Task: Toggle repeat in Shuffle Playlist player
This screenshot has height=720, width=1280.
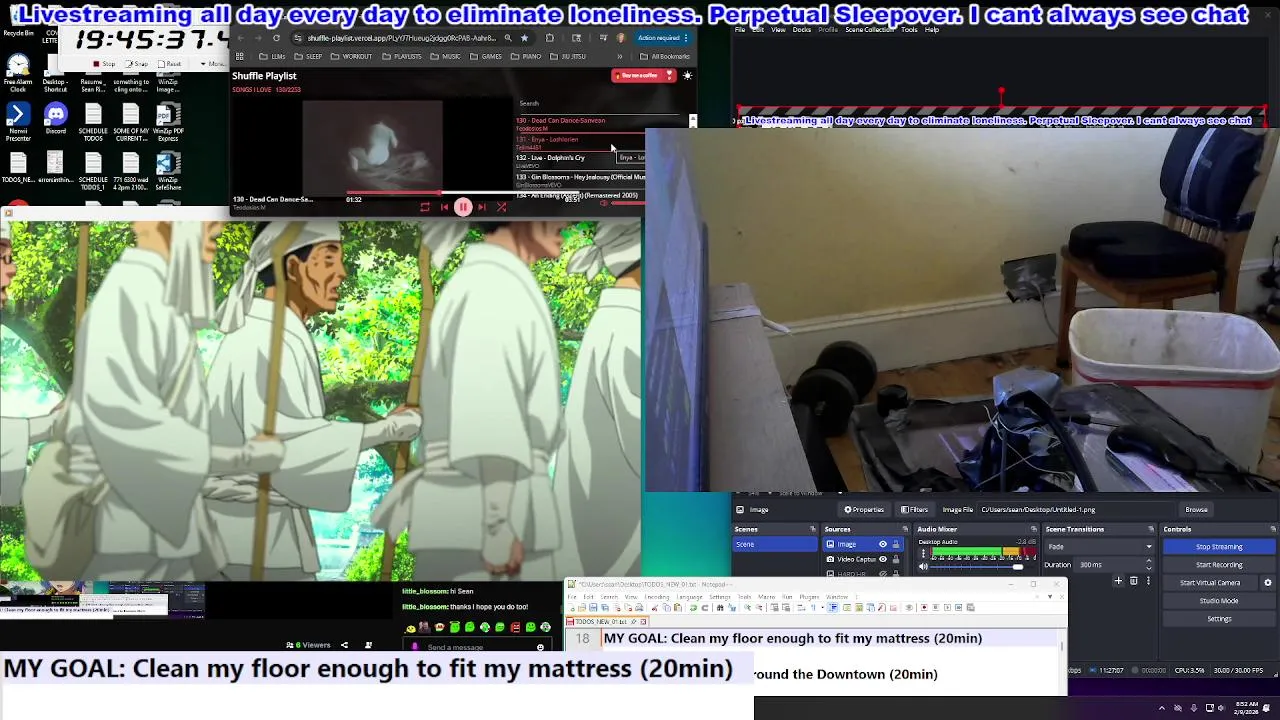Action: (425, 207)
